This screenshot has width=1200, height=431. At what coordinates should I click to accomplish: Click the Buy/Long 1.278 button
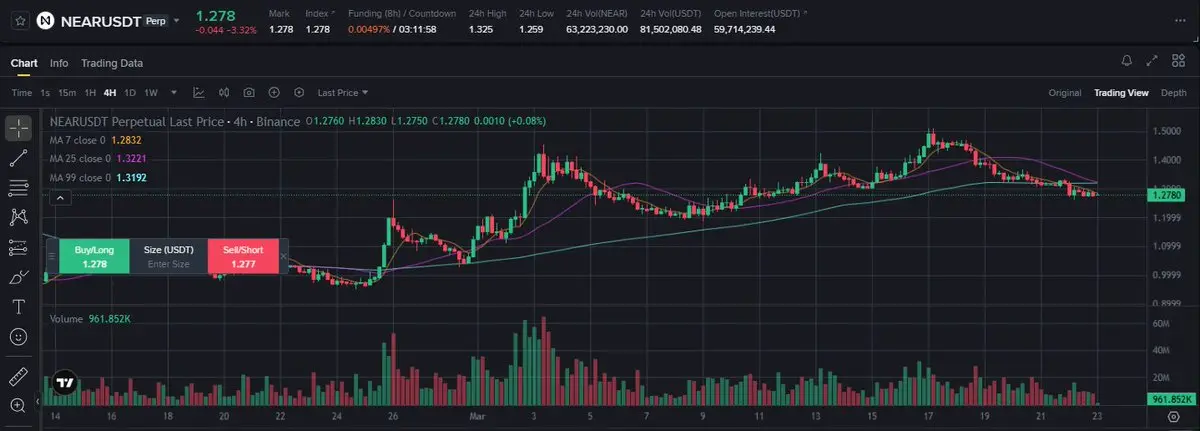pos(94,256)
